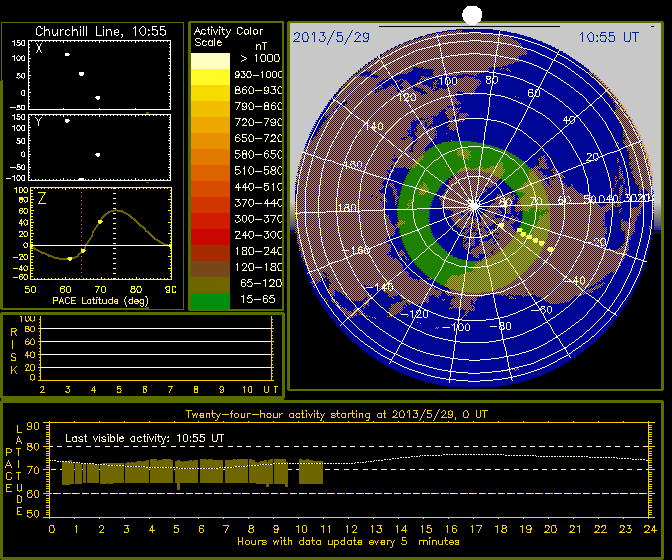Viewport: 672px width, 560px height.
Task: Click the '-80' longitude label on polar map
Action: (500, 326)
